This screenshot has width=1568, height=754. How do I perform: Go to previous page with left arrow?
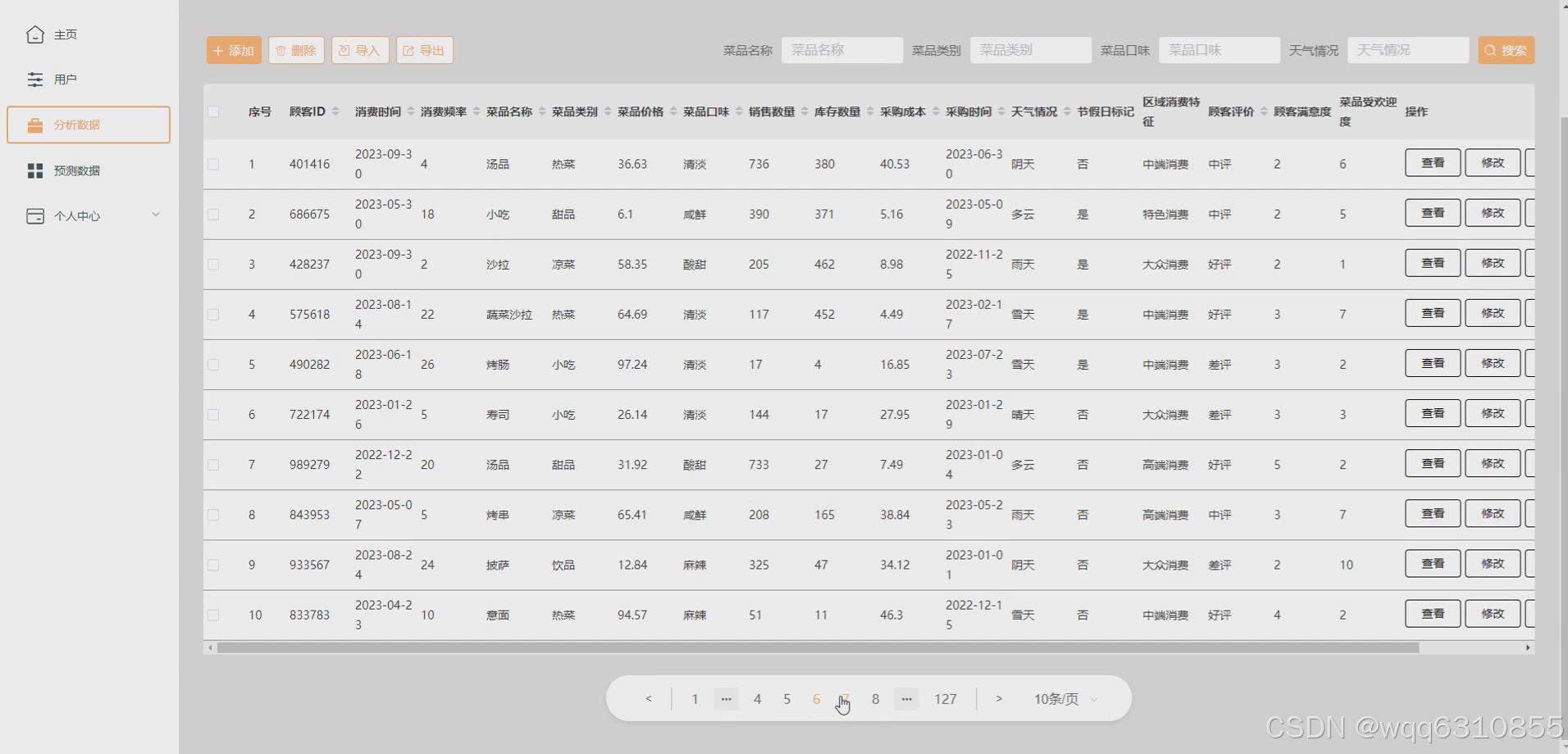tap(649, 699)
